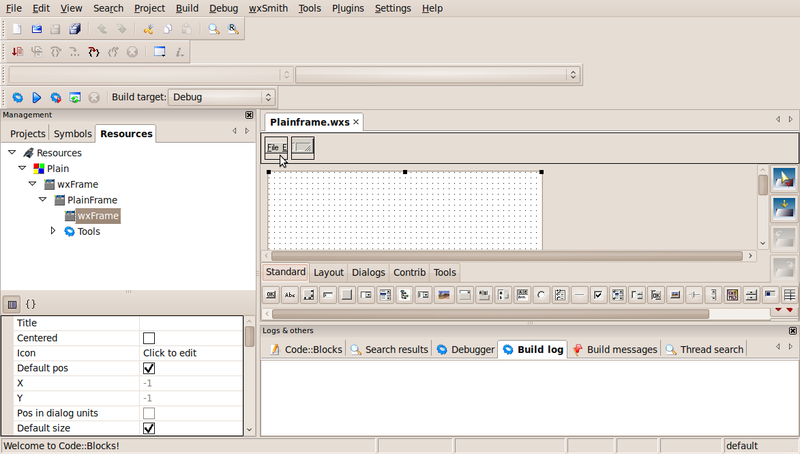
Task: Open the left code completion combo box
Action: click(151, 75)
